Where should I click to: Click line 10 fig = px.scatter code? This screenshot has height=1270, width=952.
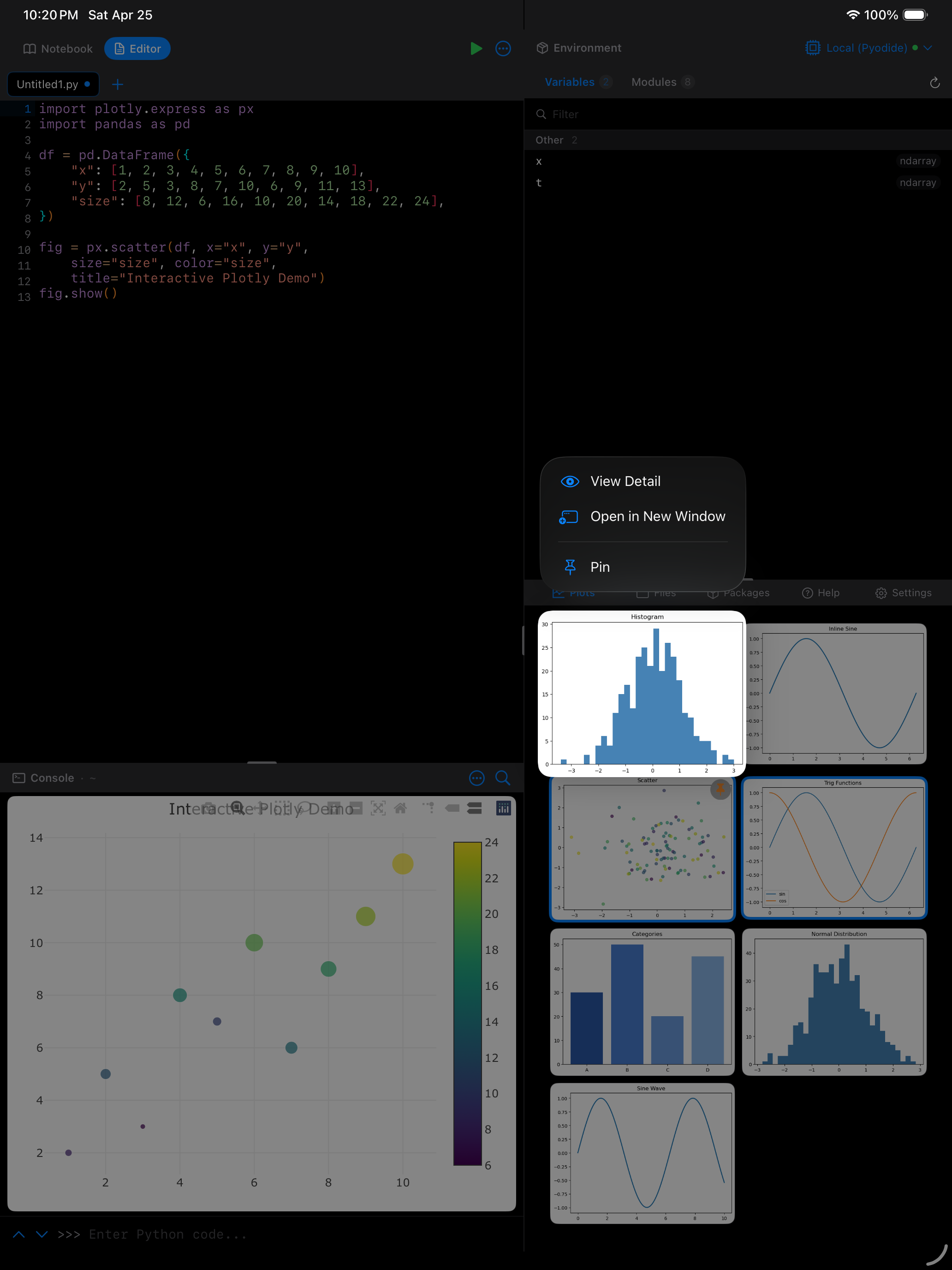[174, 247]
